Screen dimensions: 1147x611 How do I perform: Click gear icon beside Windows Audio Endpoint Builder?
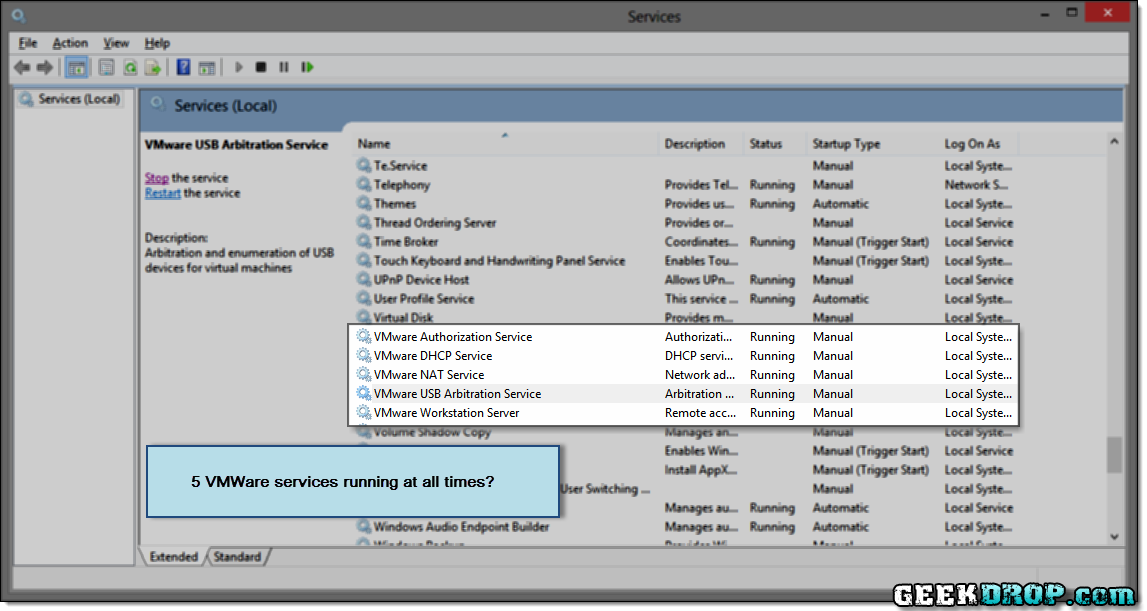coord(364,527)
